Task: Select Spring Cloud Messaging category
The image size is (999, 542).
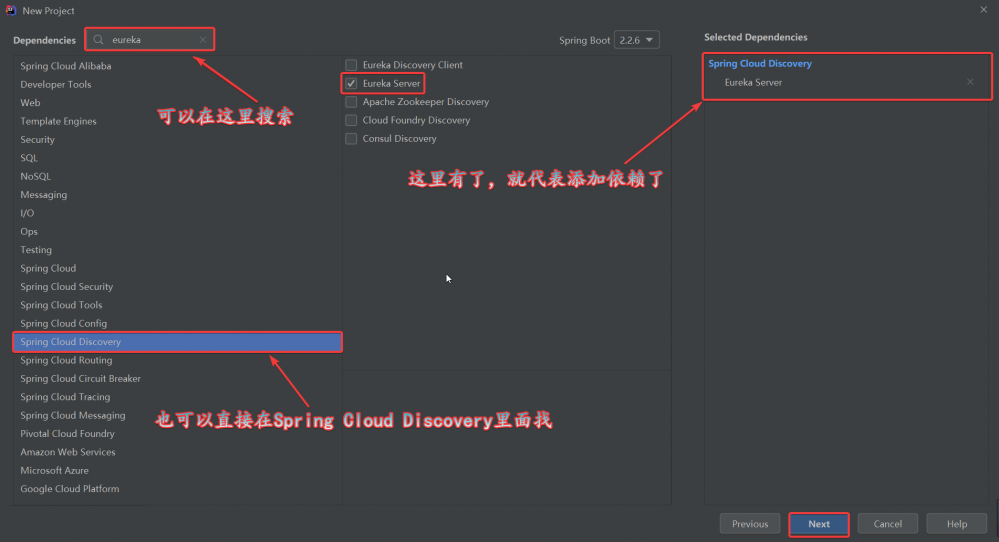Action: point(177,416)
